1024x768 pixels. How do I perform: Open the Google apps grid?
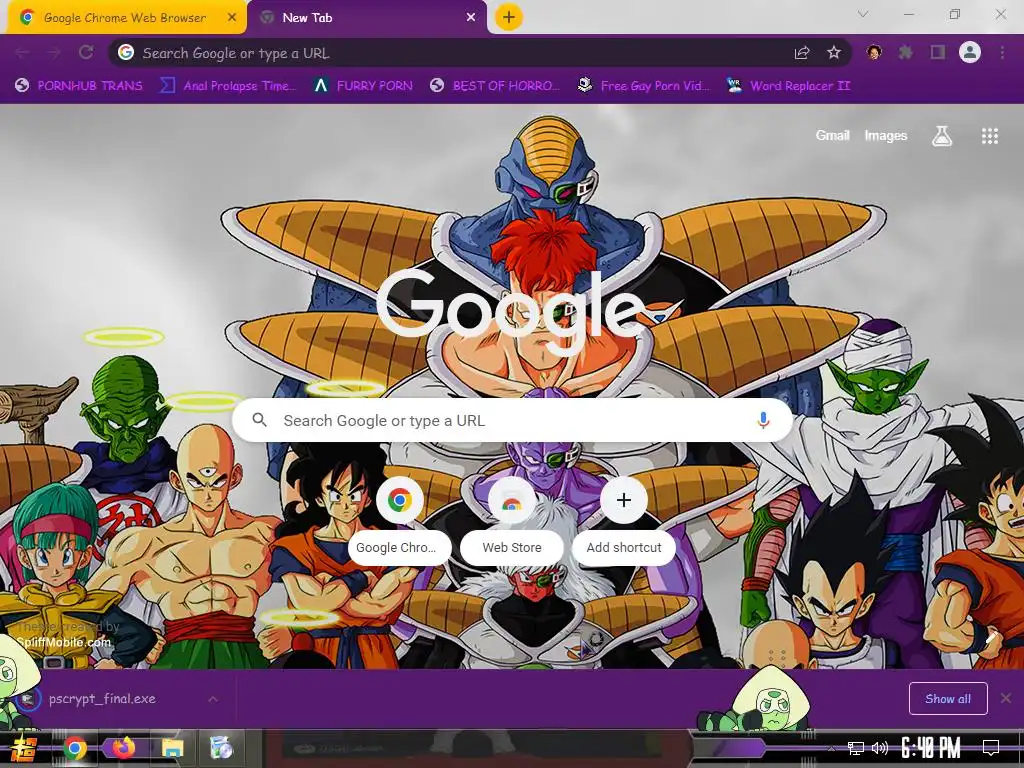(x=990, y=136)
